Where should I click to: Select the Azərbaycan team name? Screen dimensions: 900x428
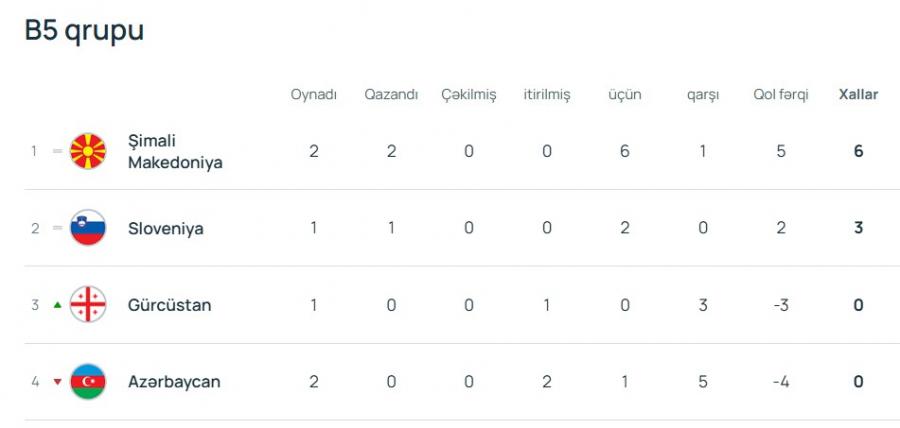point(174,382)
